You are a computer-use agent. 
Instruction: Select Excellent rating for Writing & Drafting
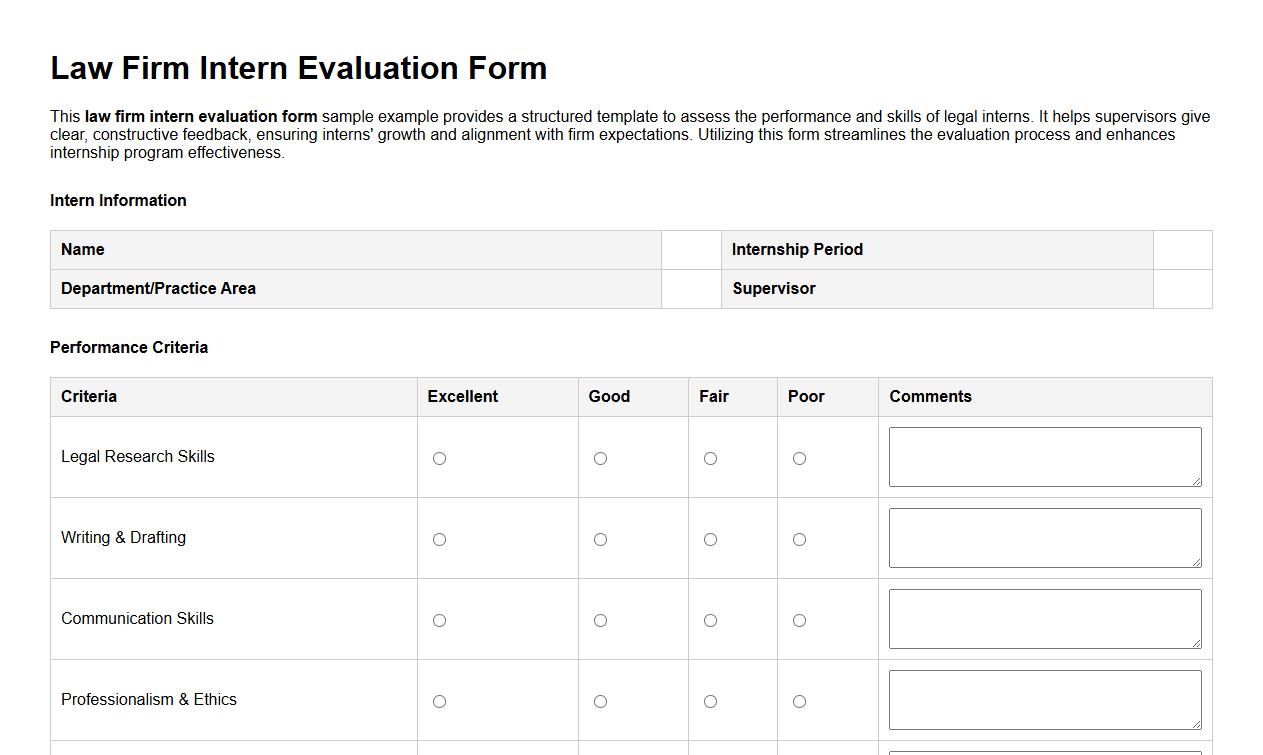coord(439,539)
